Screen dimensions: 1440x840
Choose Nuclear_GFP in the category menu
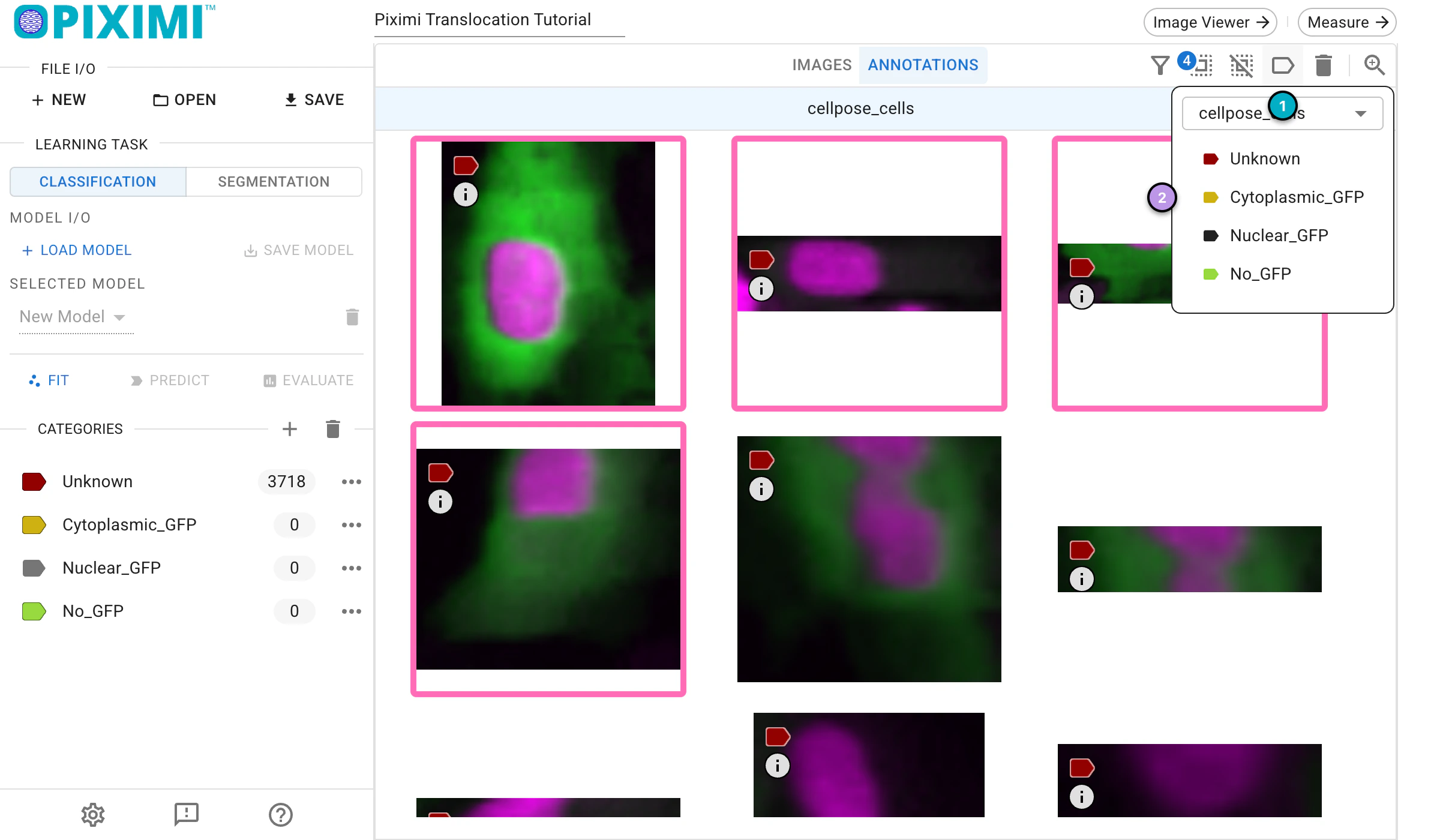[1282, 236]
